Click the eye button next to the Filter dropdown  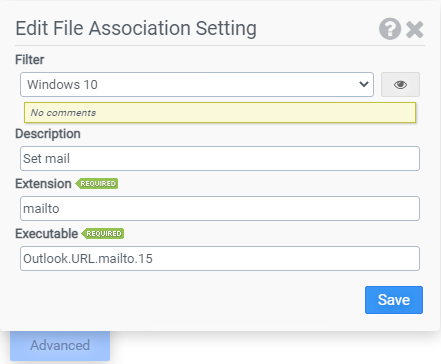tap(400, 85)
